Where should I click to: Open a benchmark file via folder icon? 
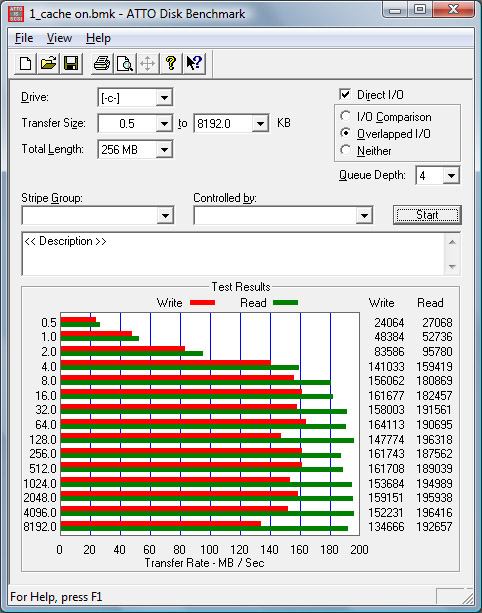[48, 63]
